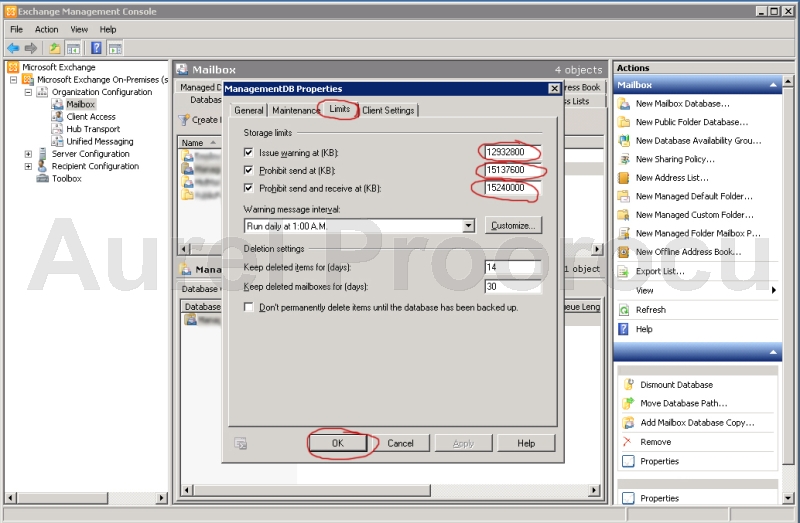
Task: Switch to the Client Settings tab
Action: tap(388, 110)
